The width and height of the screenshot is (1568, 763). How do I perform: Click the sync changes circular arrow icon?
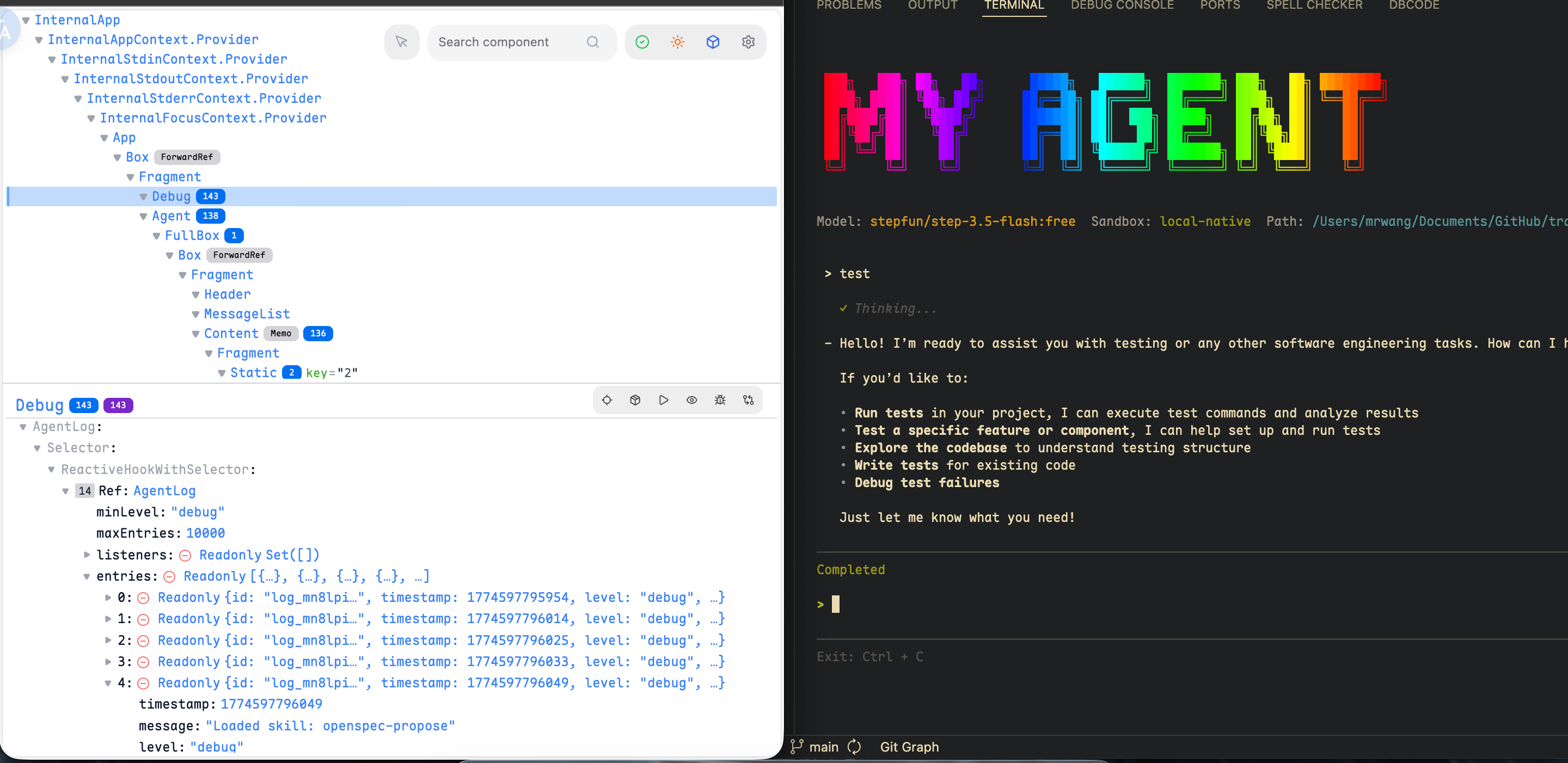[x=854, y=747]
